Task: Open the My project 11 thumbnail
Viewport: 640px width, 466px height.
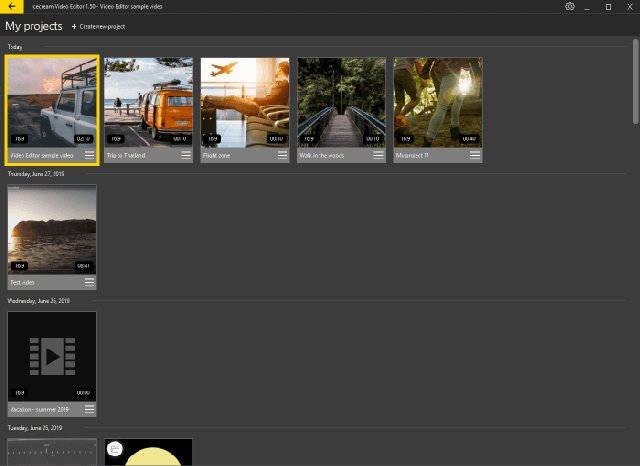Action: pos(438,102)
